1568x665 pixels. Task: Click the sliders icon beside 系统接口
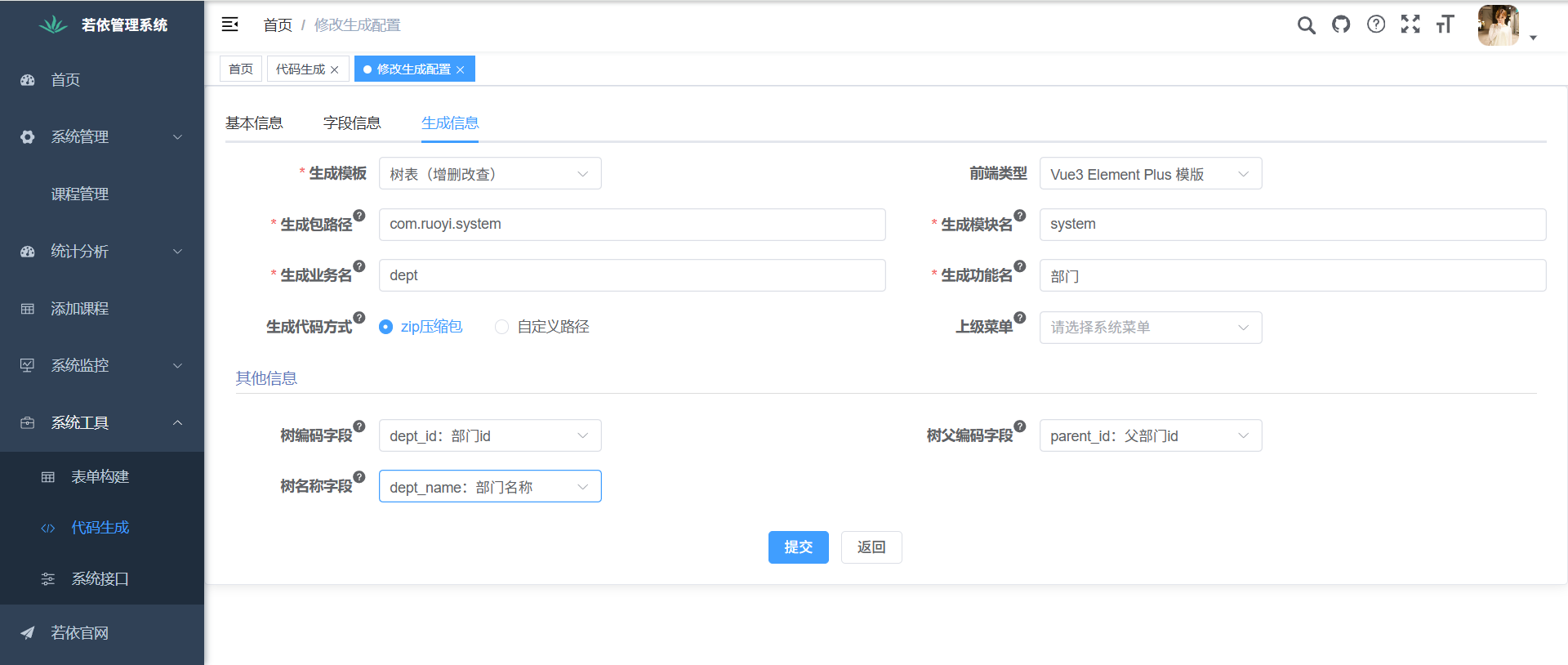click(48, 579)
